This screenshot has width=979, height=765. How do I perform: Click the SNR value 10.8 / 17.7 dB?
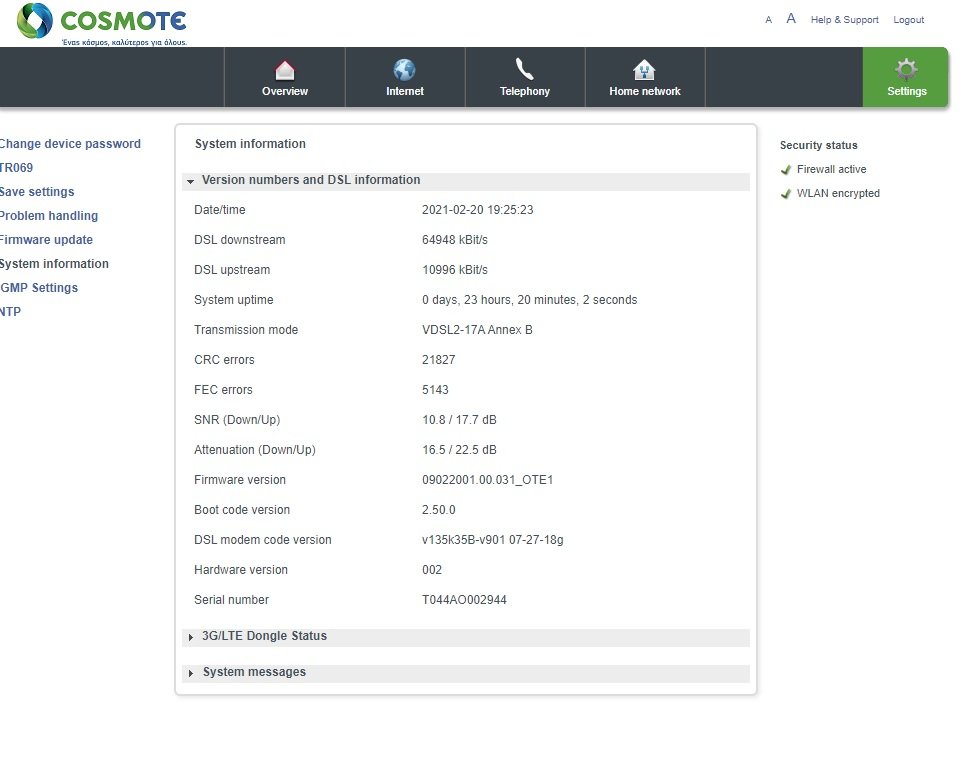coord(459,420)
